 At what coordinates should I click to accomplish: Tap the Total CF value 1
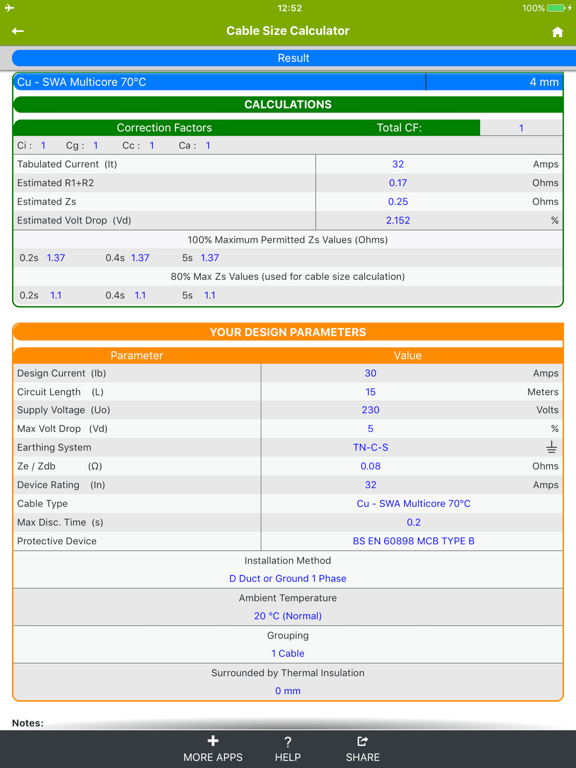click(521, 128)
